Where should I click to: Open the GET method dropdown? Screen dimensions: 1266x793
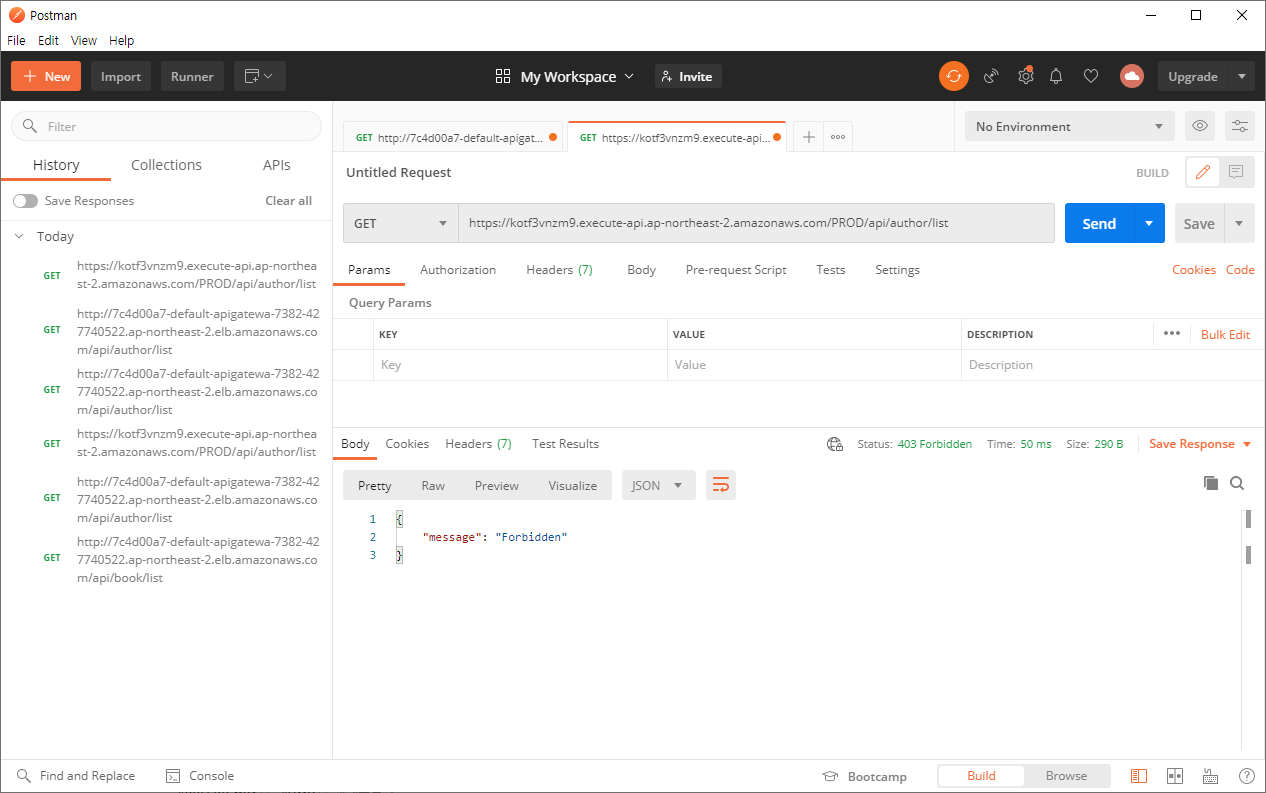pyautogui.click(x=400, y=223)
